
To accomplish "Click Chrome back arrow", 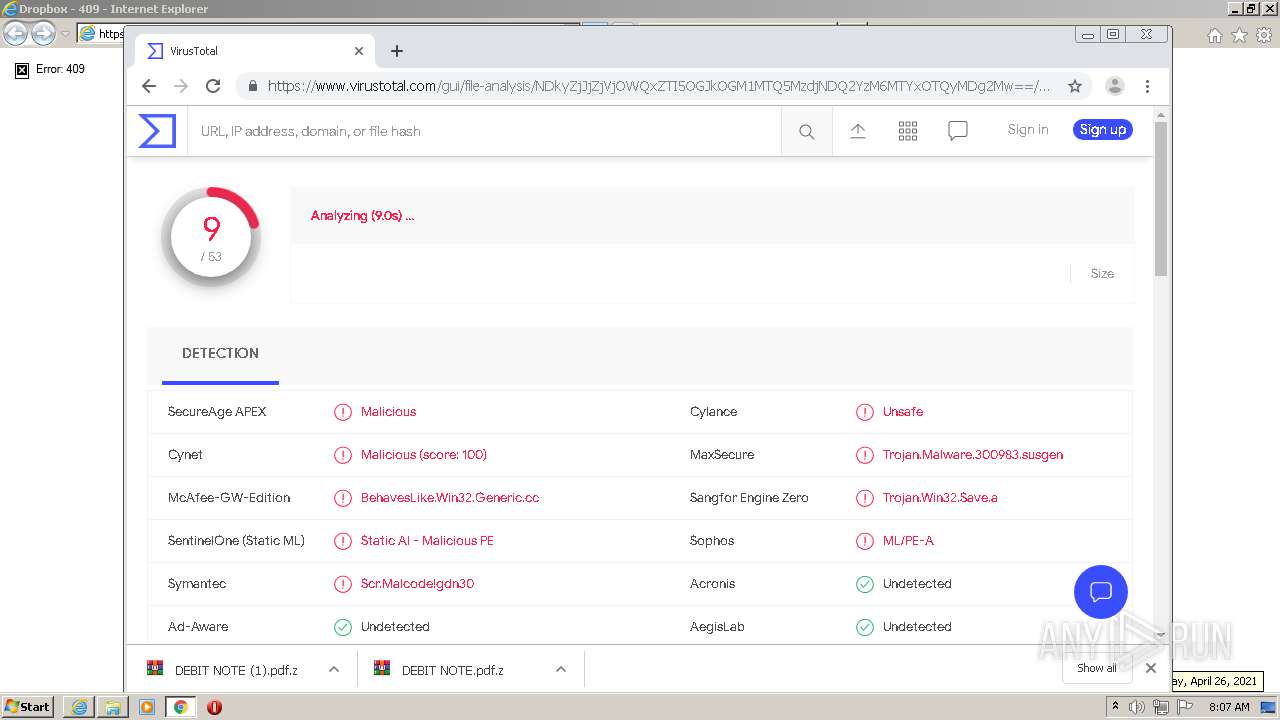I will tap(149, 86).
